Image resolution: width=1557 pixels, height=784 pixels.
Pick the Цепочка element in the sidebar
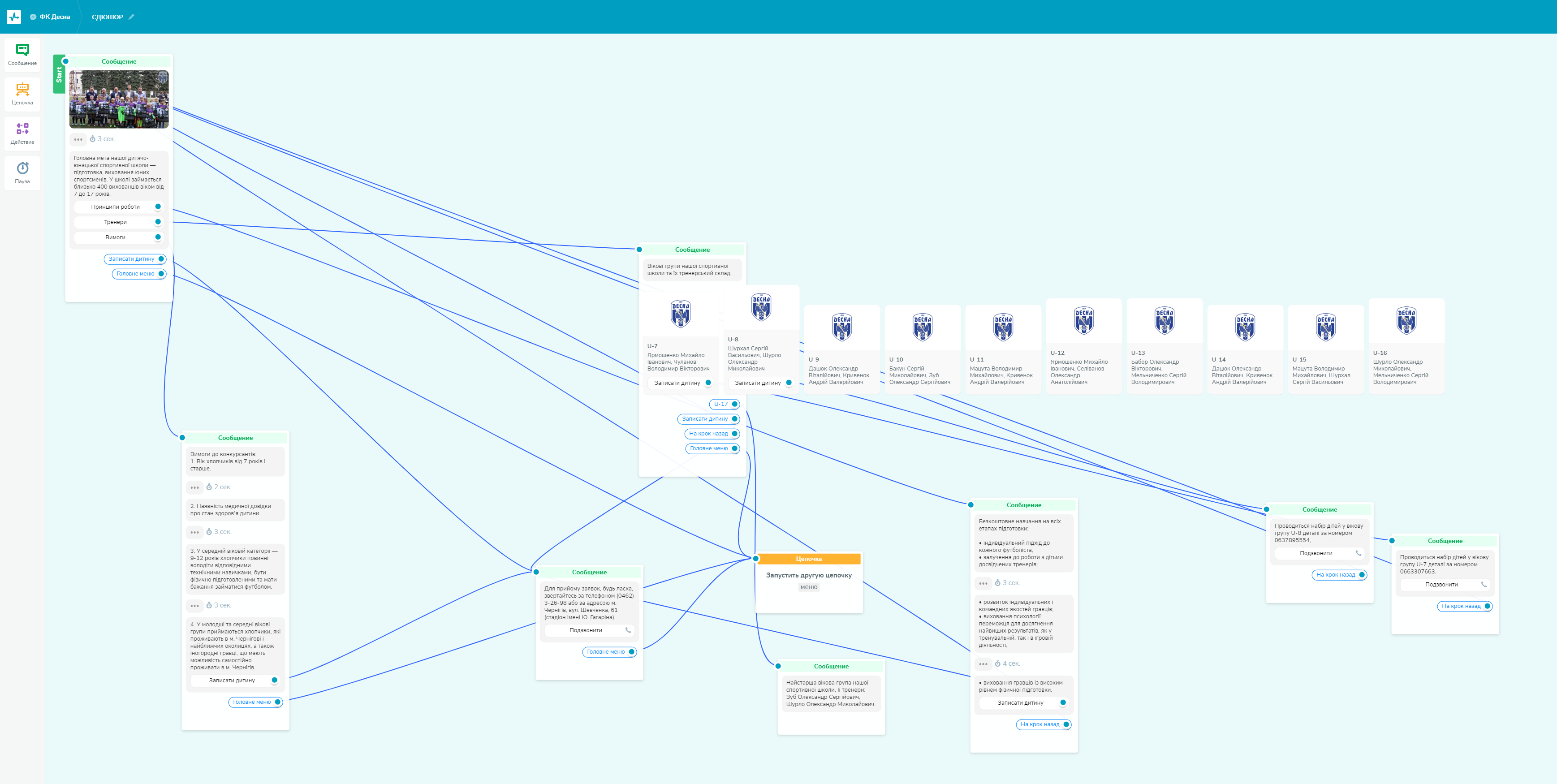point(22,94)
